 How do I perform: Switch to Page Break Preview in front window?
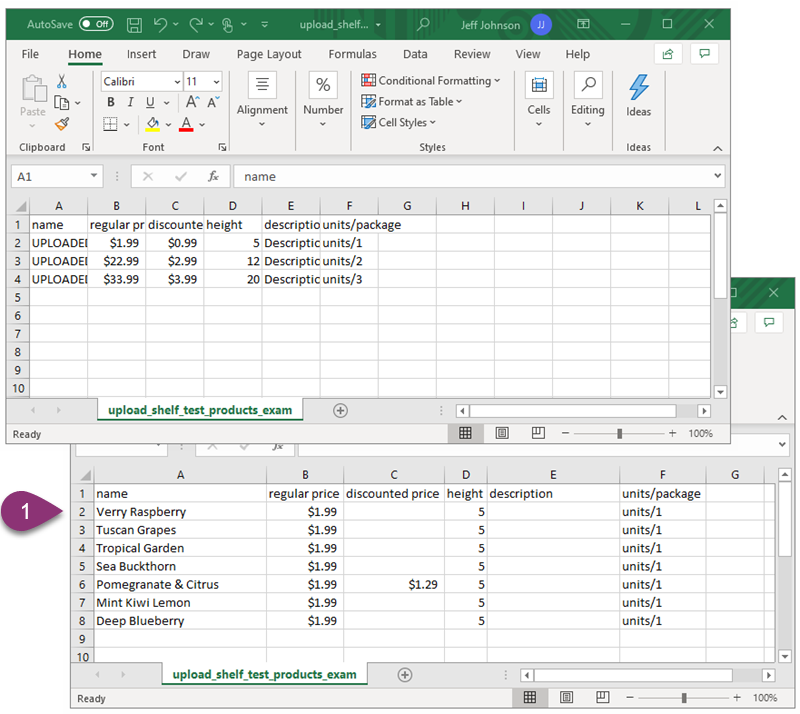click(x=538, y=433)
